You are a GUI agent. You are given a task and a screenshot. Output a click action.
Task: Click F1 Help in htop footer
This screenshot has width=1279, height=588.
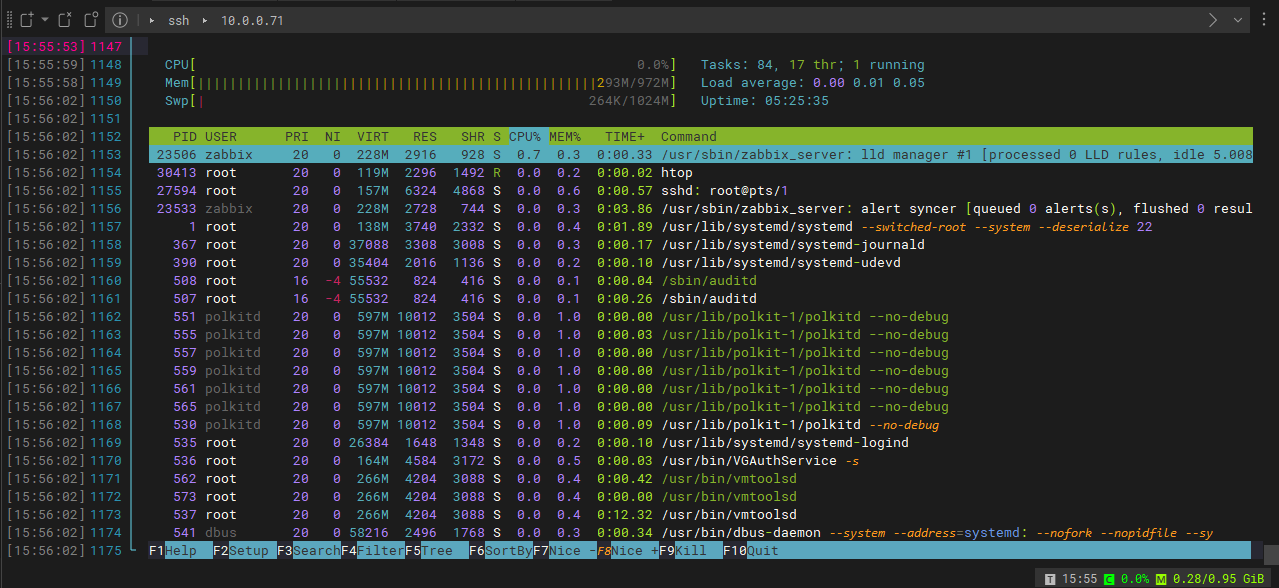coord(180,551)
